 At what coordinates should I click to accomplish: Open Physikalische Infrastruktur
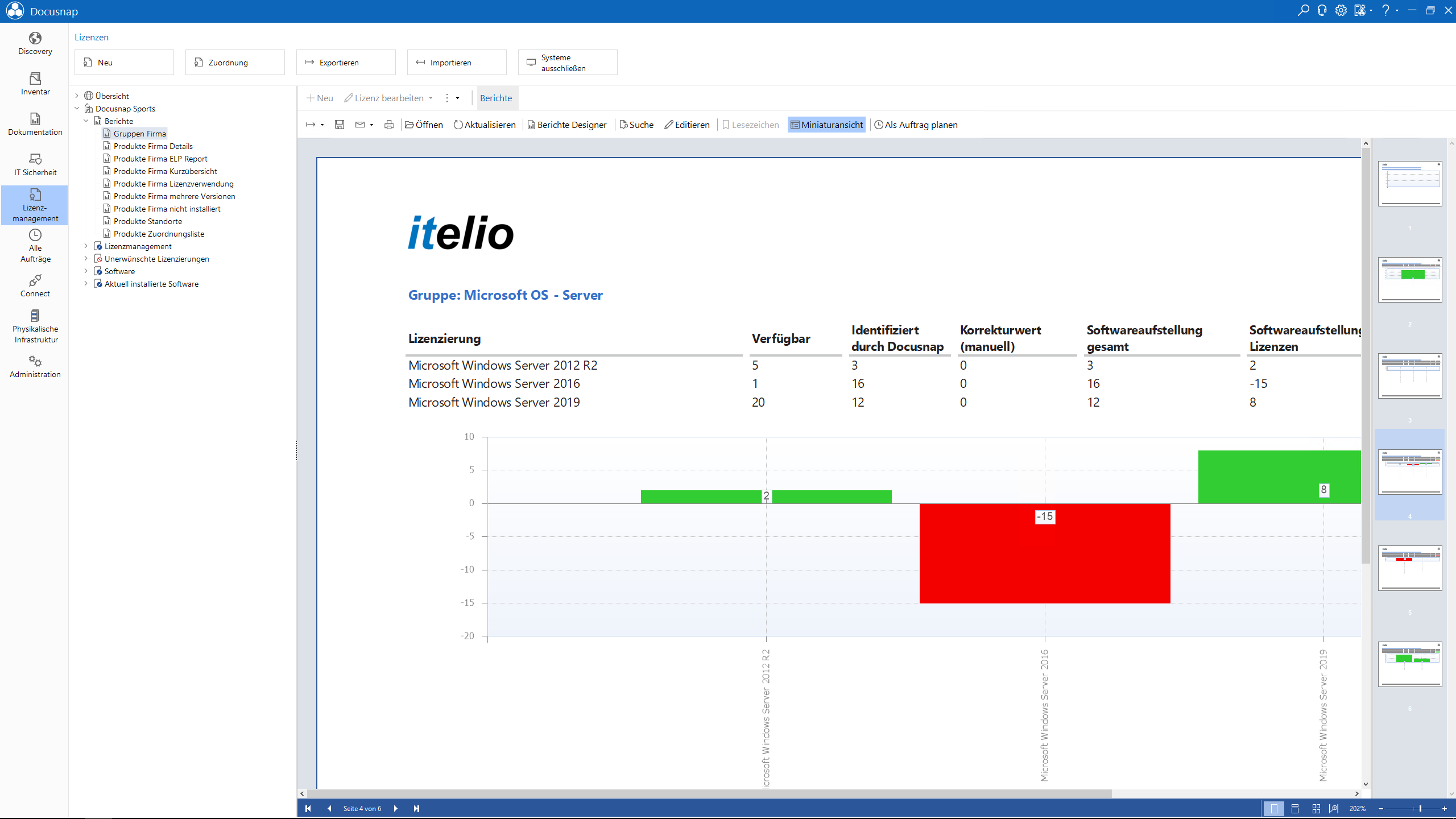coord(35,326)
